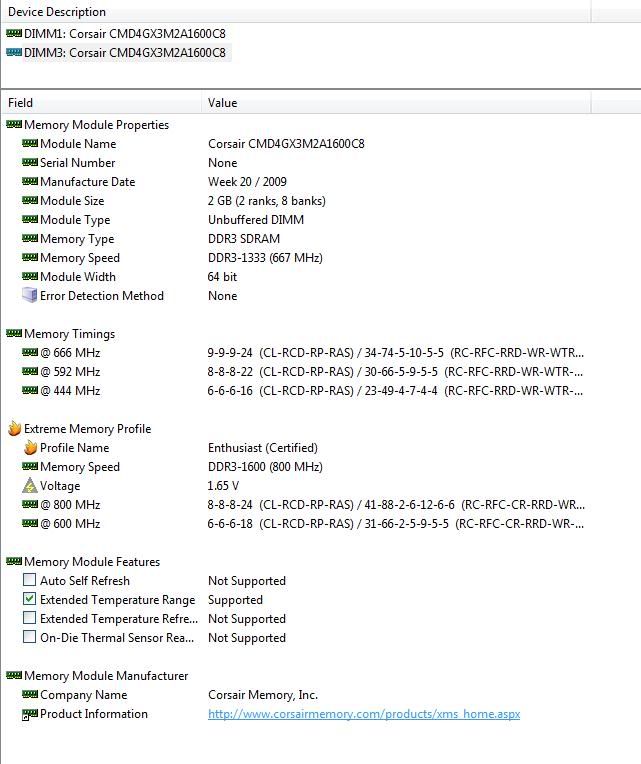Image resolution: width=641 pixels, height=764 pixels.
Task: Click Memory Module Features section icon
Action: (14, 561)
